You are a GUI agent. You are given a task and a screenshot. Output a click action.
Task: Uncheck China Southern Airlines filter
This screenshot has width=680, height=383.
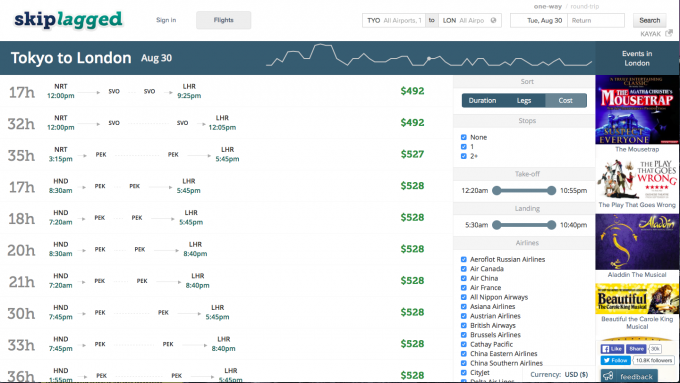(464, 363)
